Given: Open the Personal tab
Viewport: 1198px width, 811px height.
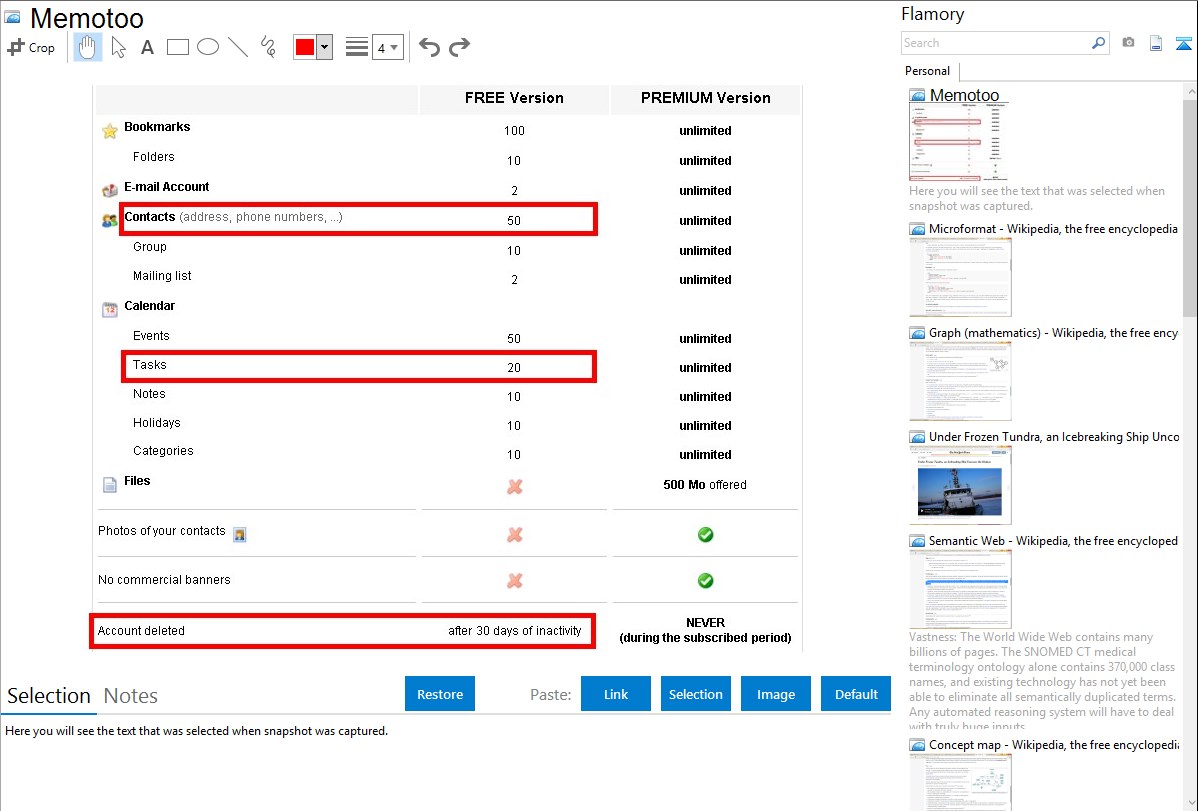Looking at the screenshot, I should point(927,71).
